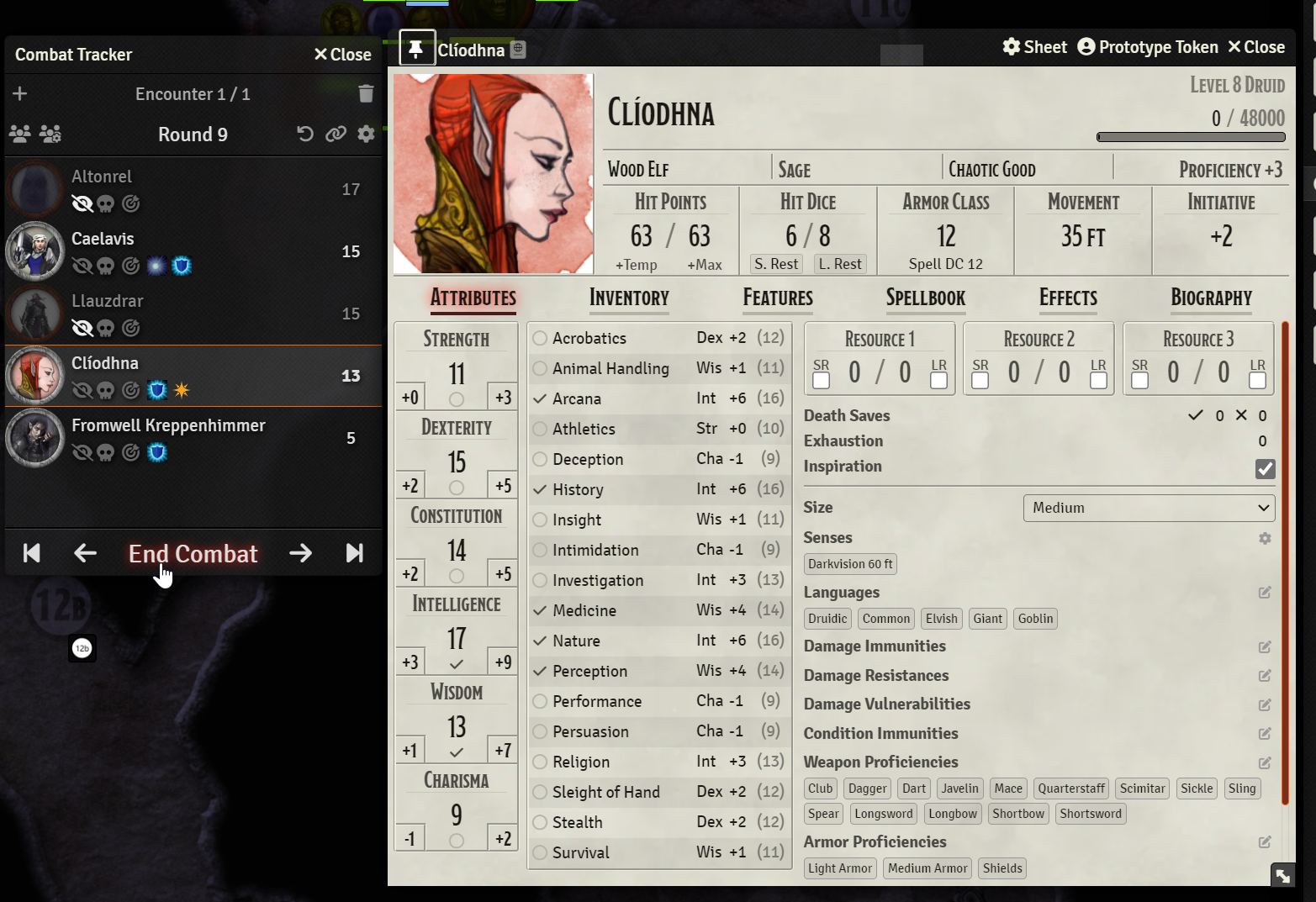Viewport: 1316px width, 902px height.
Task: Toggle Acrobatics skill proficiency
Action: point(540,339)
